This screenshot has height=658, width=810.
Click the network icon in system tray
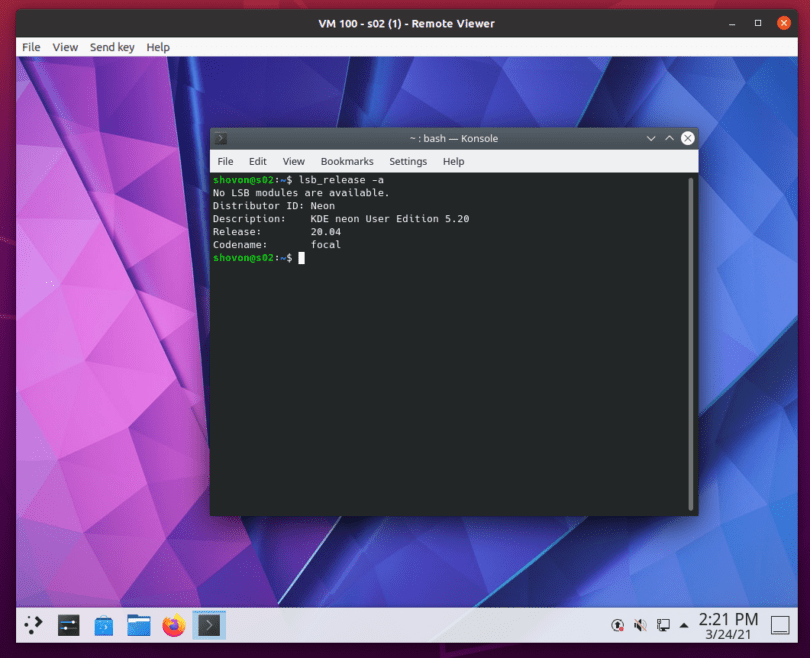point(662,624)
